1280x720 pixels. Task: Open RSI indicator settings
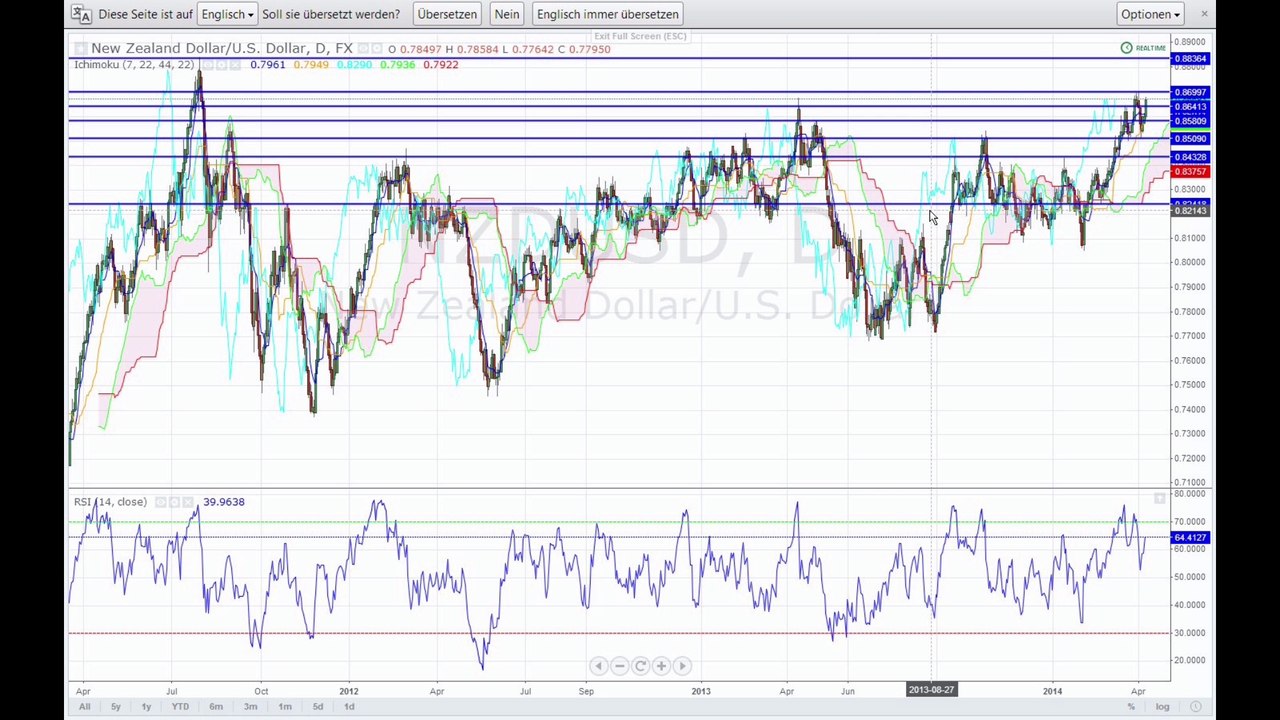click(174, 502)
